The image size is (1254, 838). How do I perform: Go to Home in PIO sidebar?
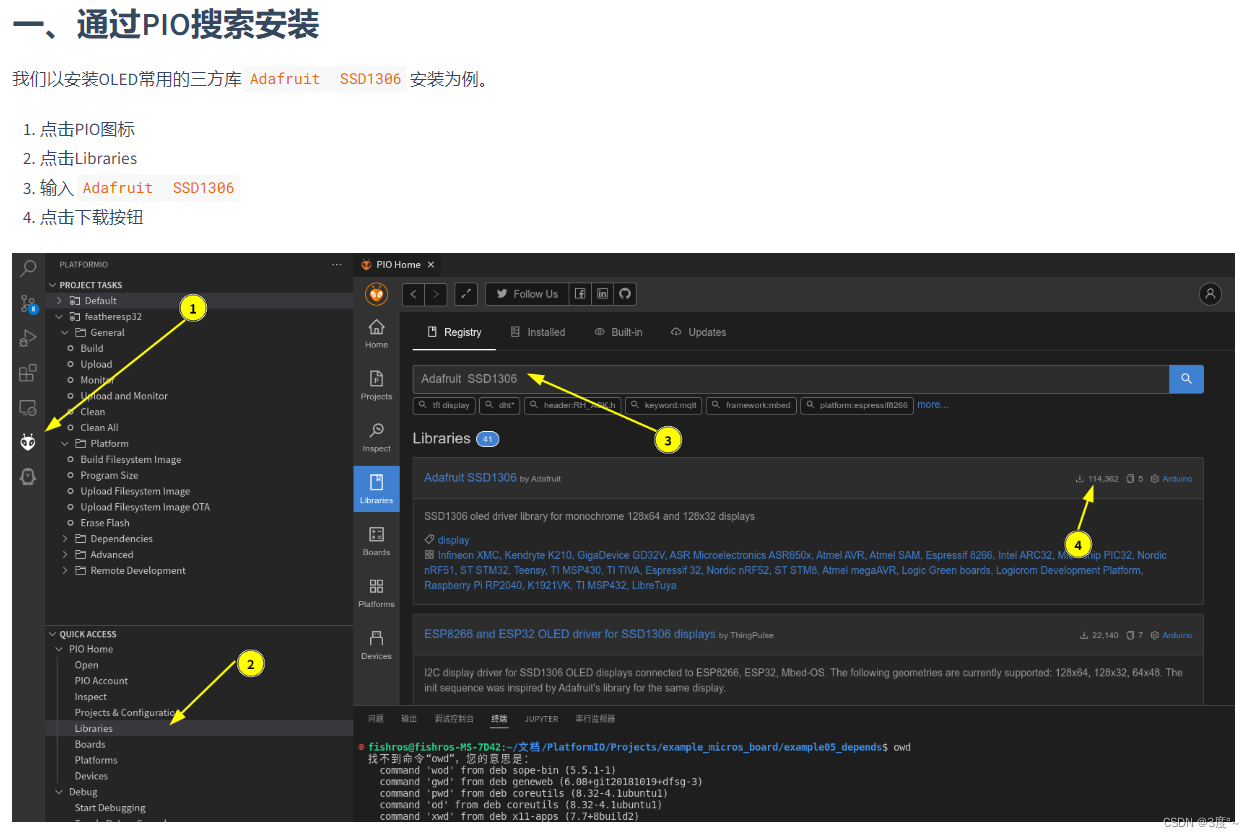click(376, 334)
